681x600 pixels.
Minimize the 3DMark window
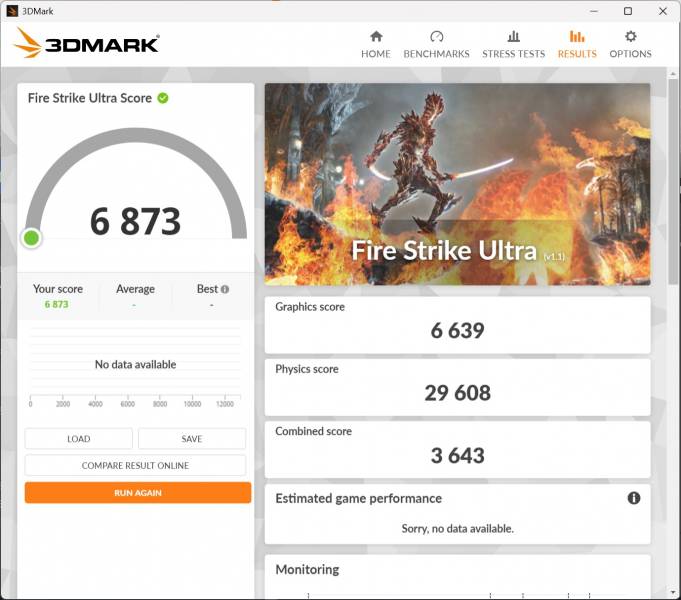594,11
